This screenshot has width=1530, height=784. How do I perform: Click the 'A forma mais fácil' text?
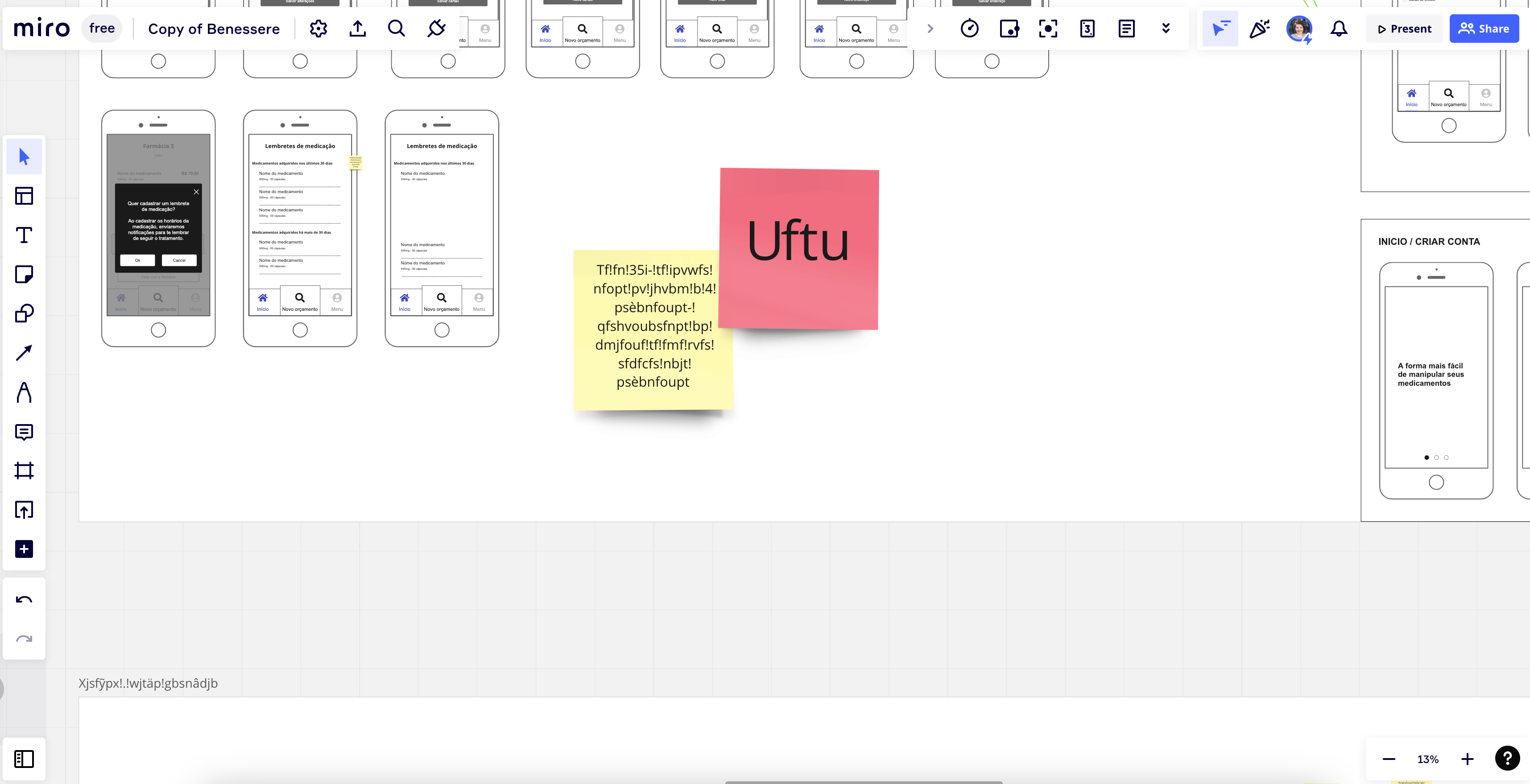(1431, 374)
